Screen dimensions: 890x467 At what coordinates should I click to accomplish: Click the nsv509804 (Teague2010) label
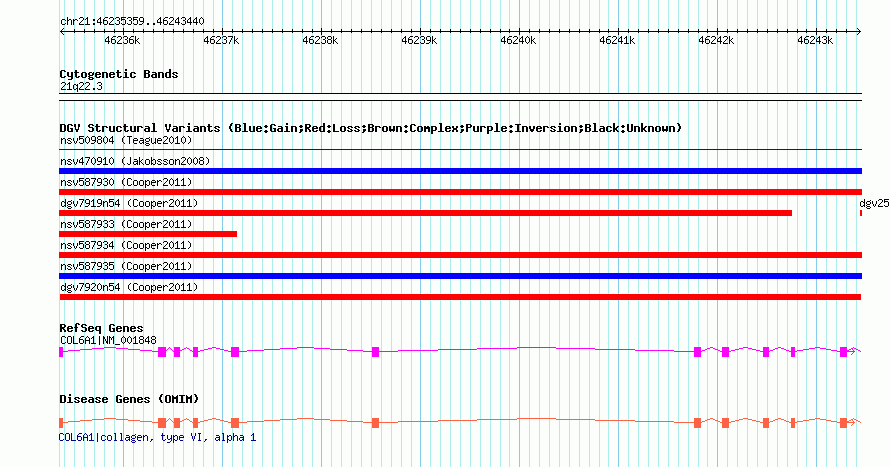coord(126,140)
